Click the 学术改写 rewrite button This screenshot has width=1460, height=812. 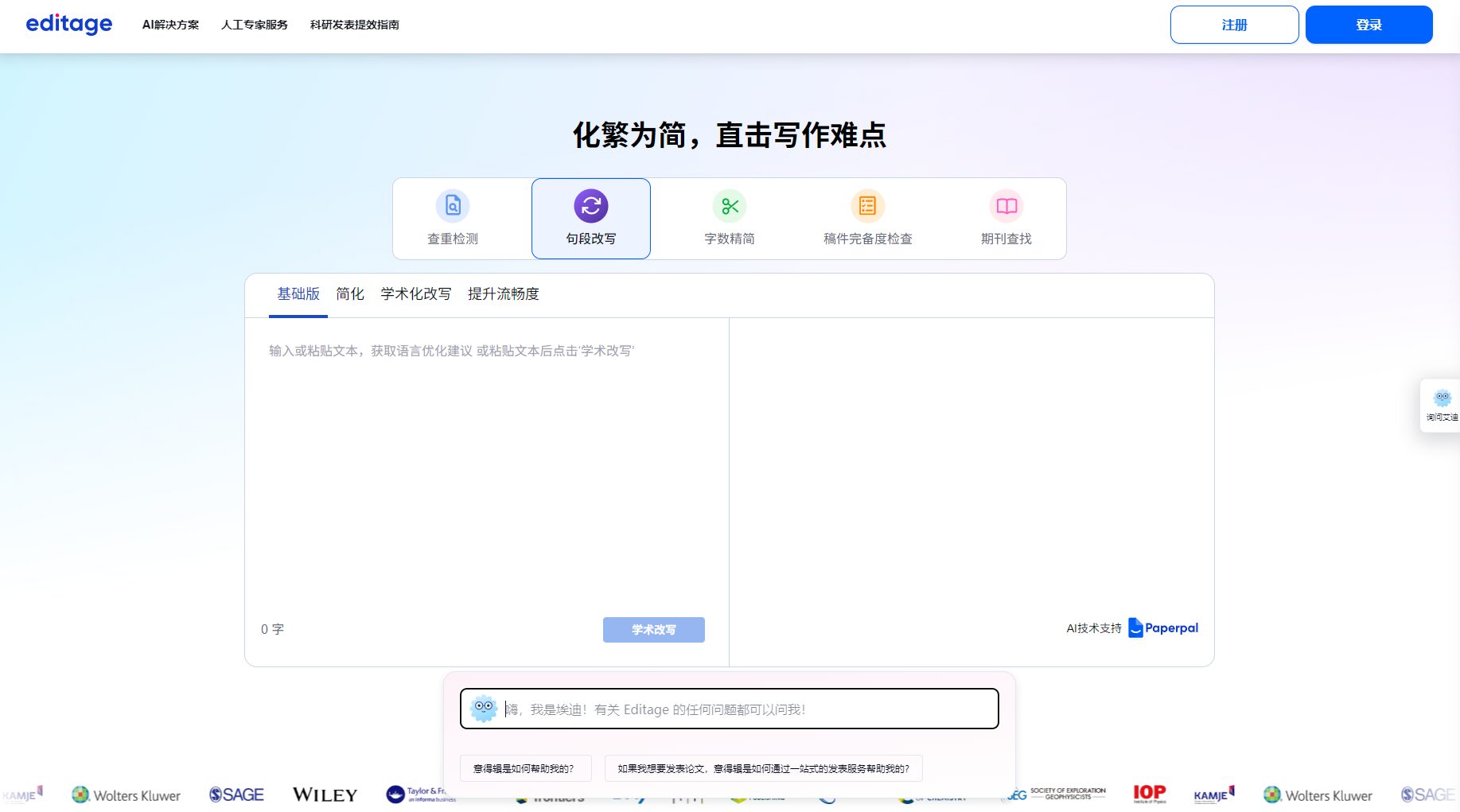coord(653,629)
